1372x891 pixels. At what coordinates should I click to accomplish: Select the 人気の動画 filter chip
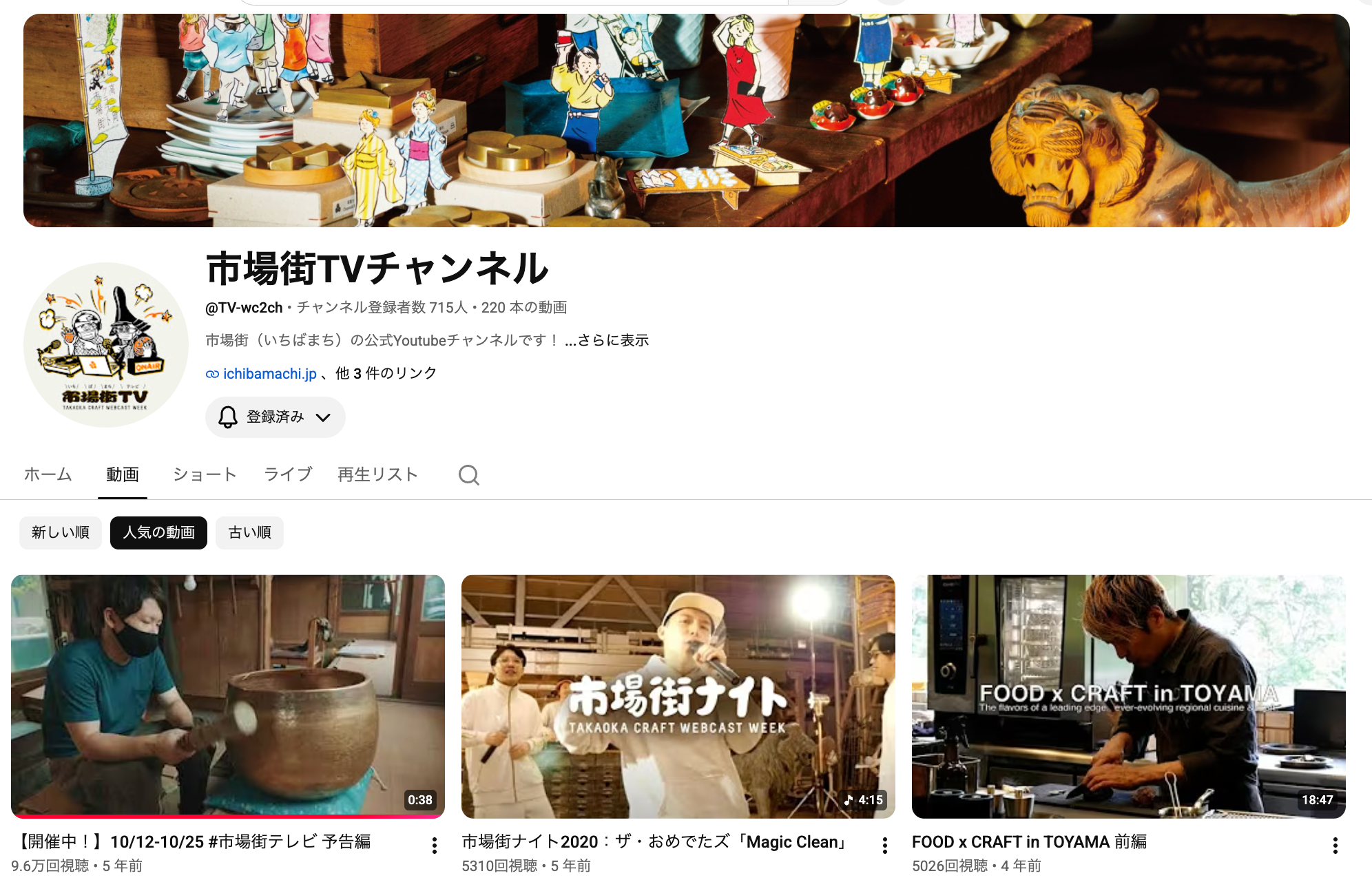(158, 533)
